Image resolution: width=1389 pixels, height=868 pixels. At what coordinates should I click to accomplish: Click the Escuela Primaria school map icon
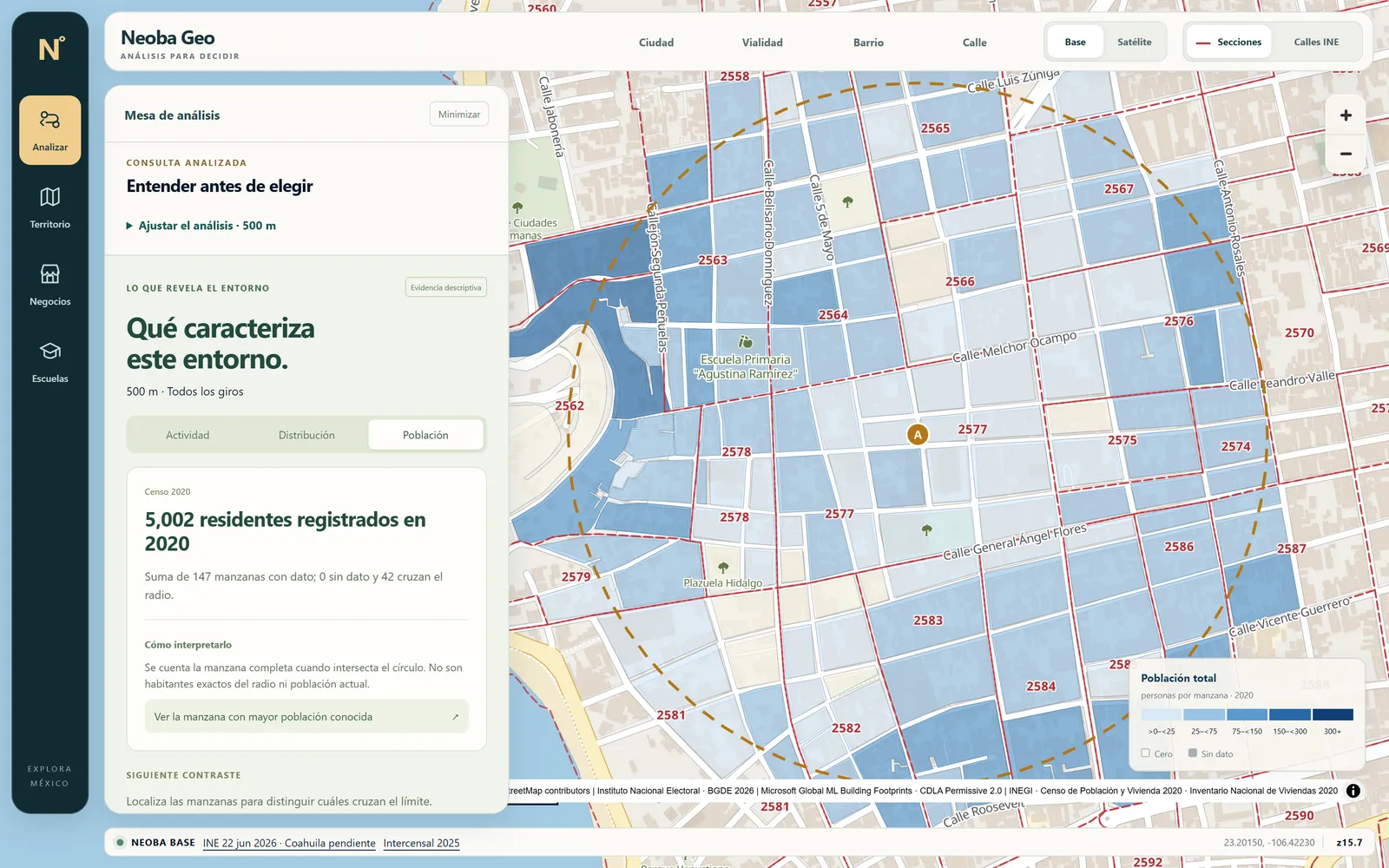[745, 342]
